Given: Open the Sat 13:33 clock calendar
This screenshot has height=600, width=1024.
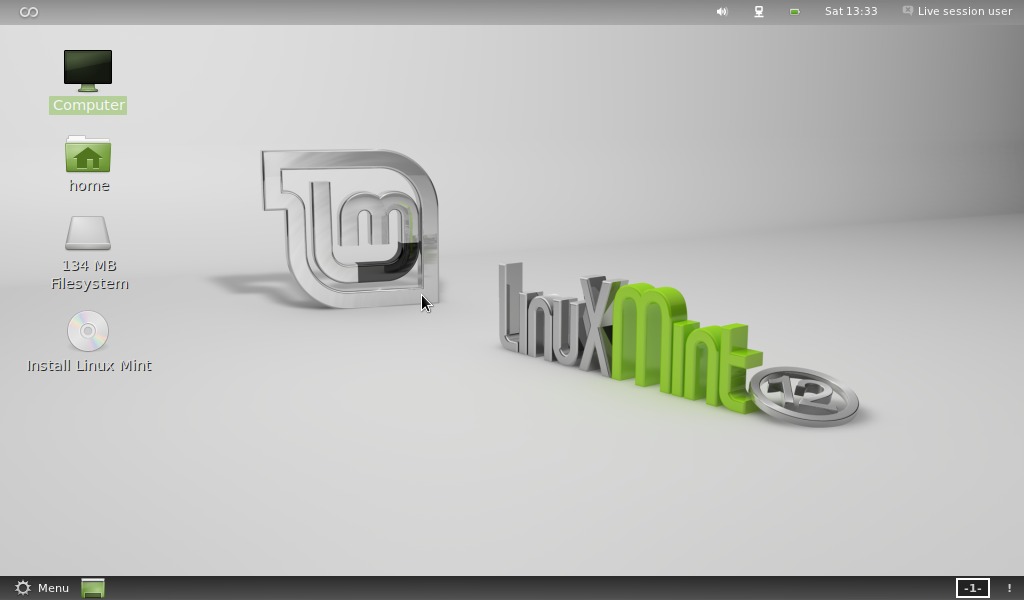Looking at the screenshot, I should click(851, 12).
